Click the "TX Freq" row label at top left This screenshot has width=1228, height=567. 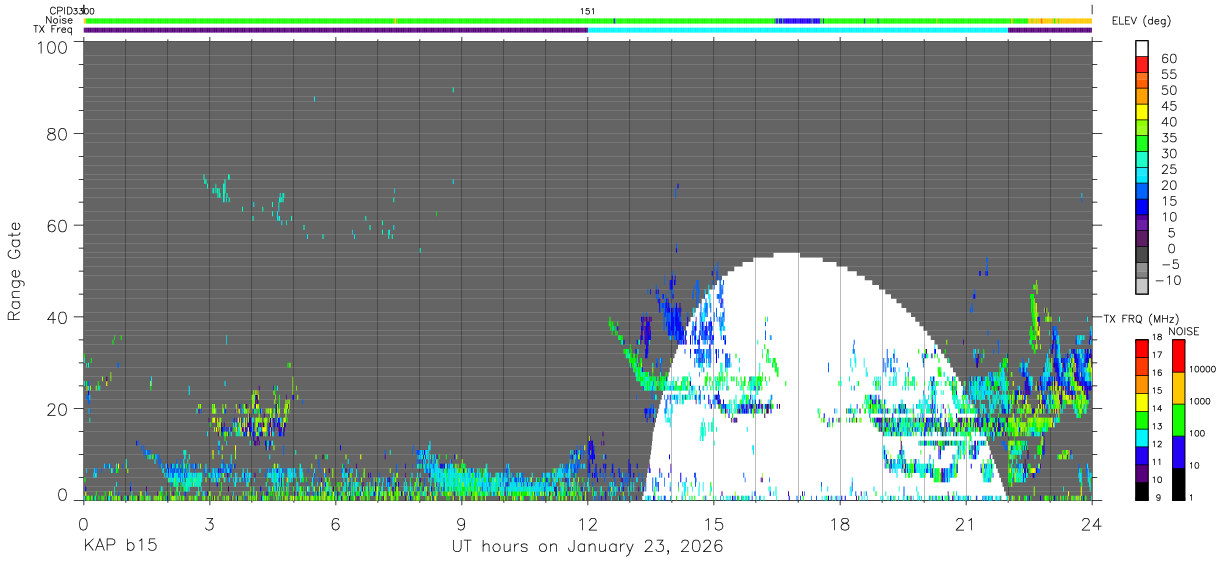(53, 30)
